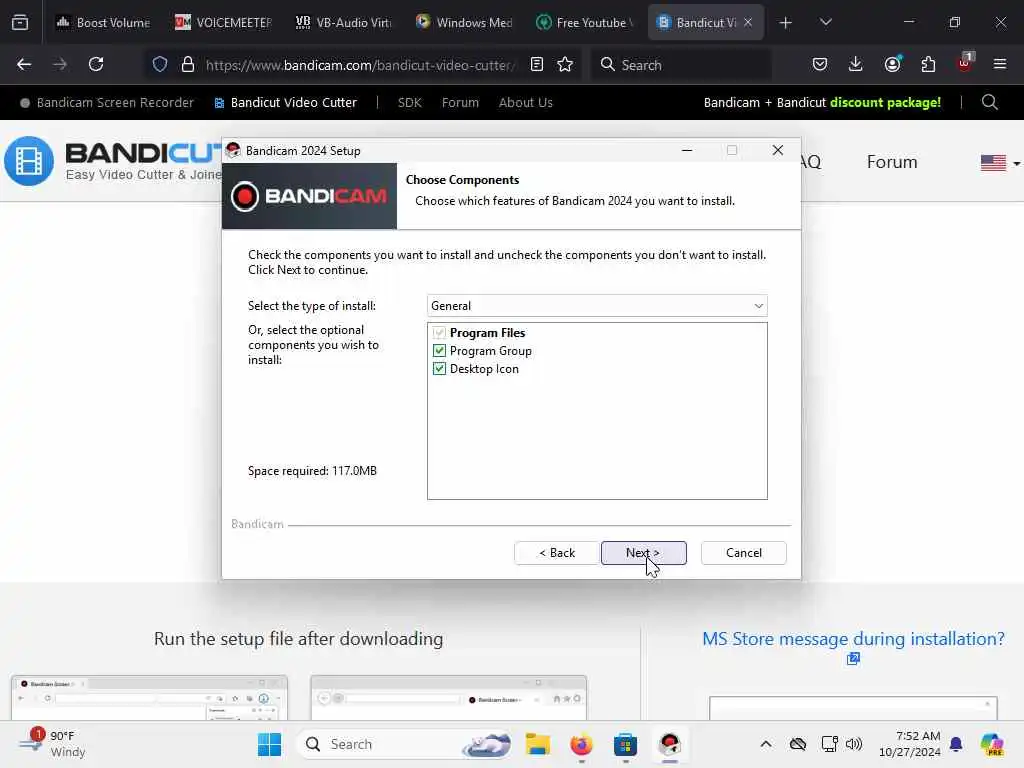The image size is (1024, 768).
Task: Open the Copilot preview taskbar icon
Action: pos(992,744)
